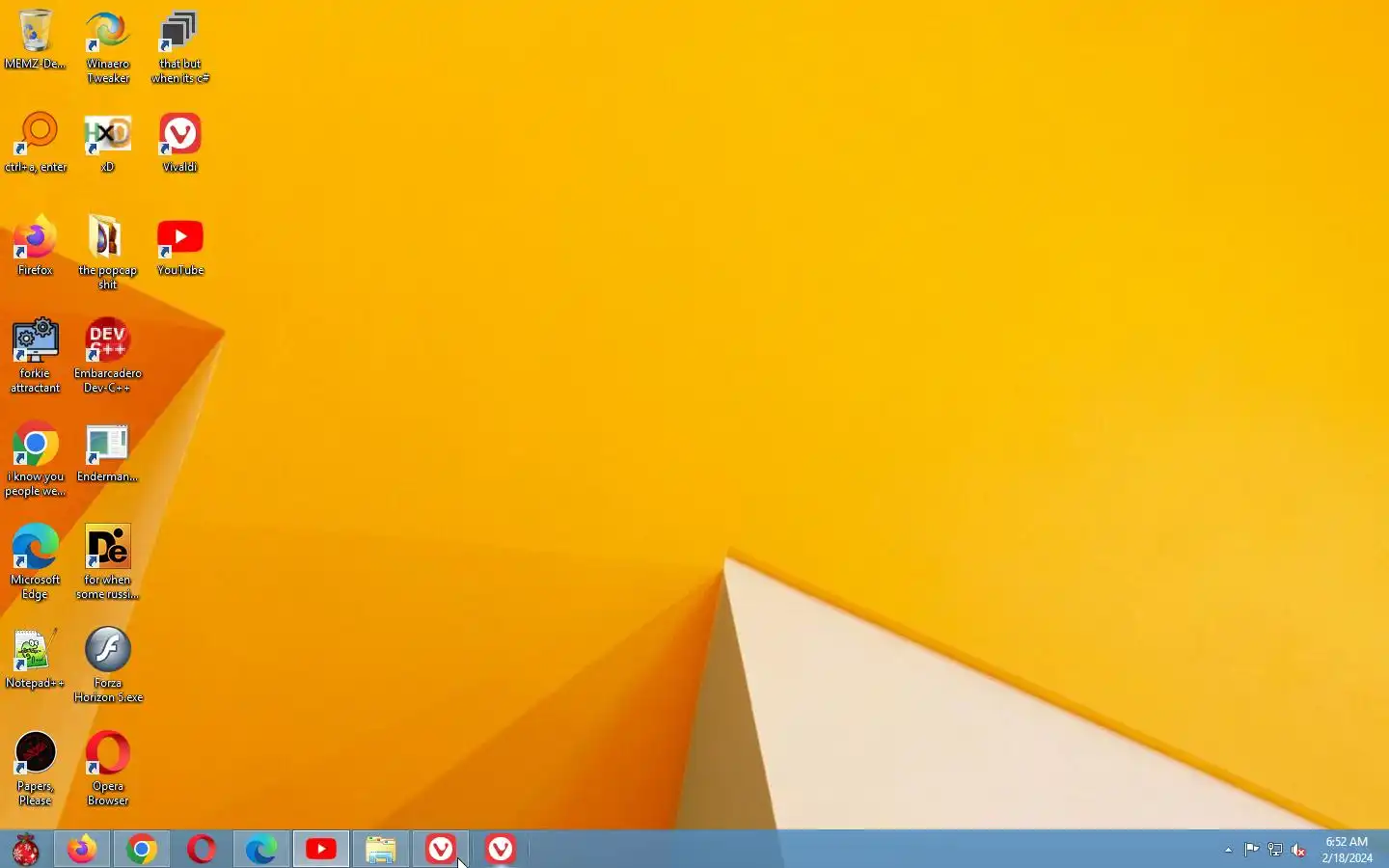Select the Microsoft Edge desktop shortcut
The height and width of the screenshot is (868, 1389).
click(36, 562)
